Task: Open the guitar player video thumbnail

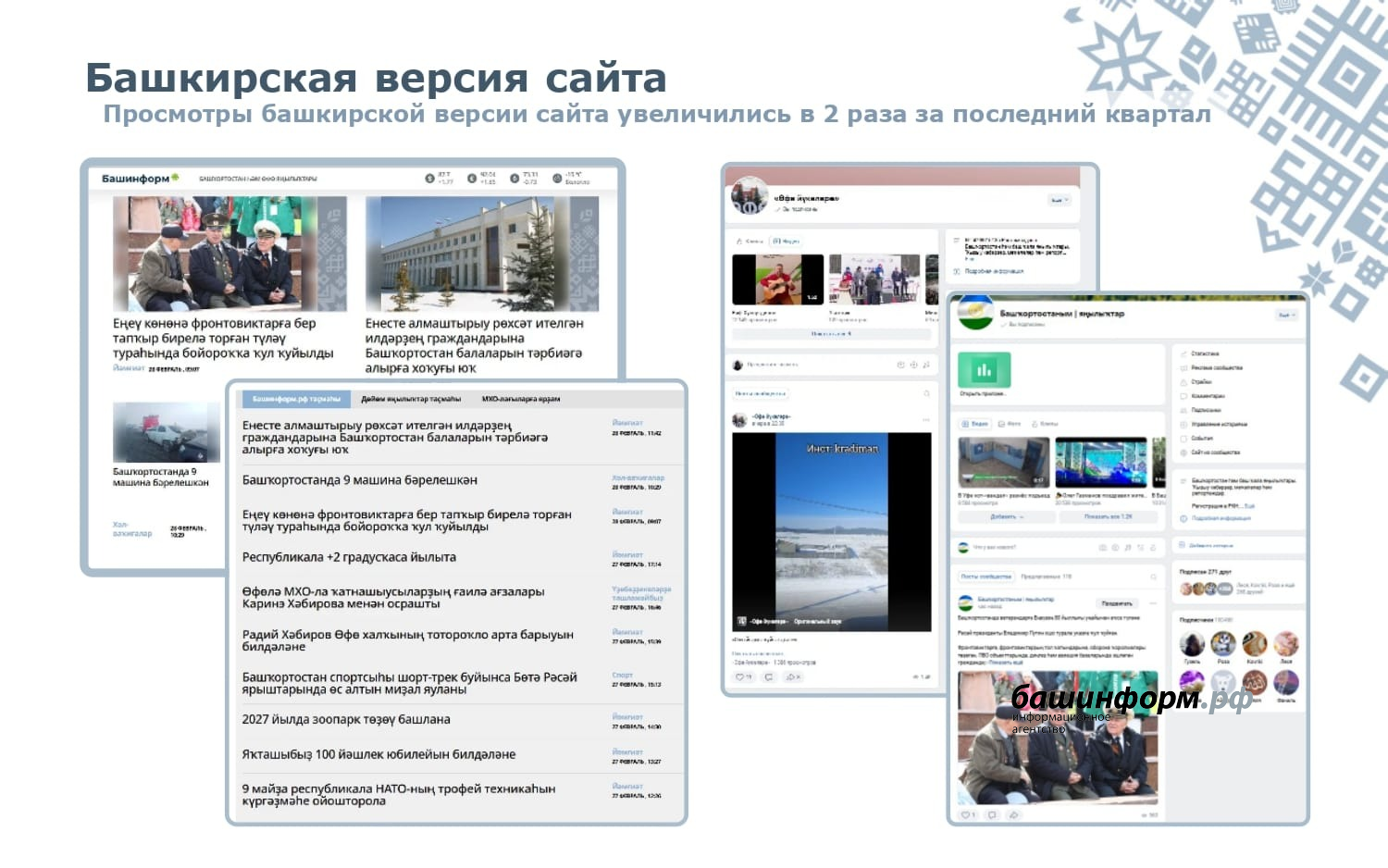Action: coord(777,279)
